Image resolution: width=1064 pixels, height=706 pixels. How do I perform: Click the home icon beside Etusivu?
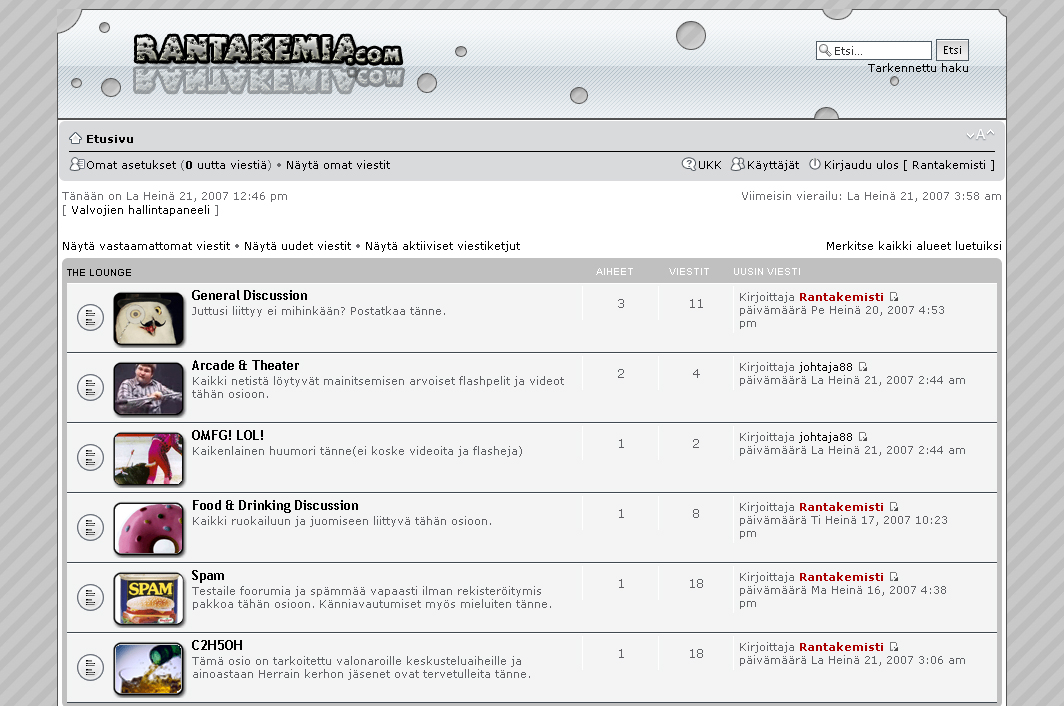click(75, 139)
